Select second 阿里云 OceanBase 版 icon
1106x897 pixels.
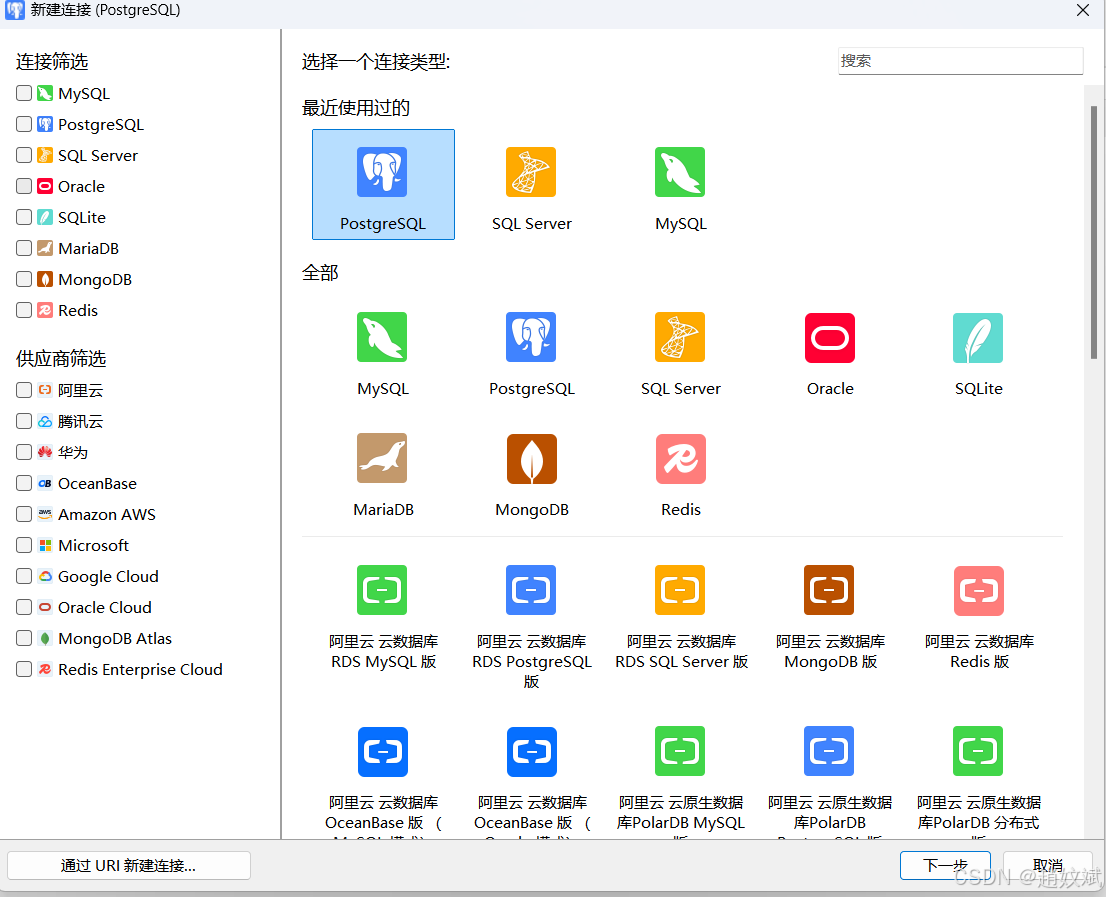pyautogui.click(x=531, y=752)
